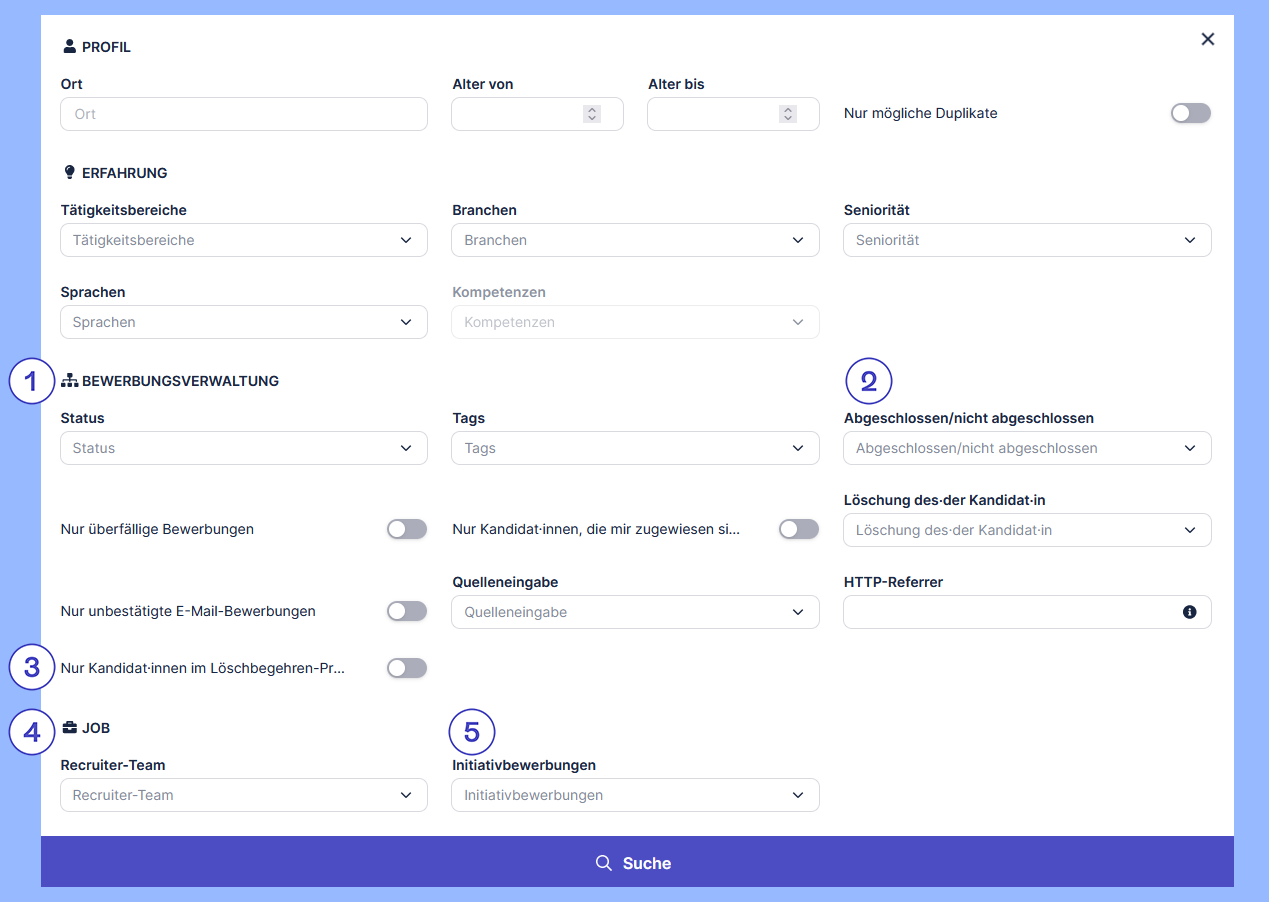Click the Erfahrung lightbulb icon
The width and height of the screenshot is (1269, 902).
pos(69,172)
